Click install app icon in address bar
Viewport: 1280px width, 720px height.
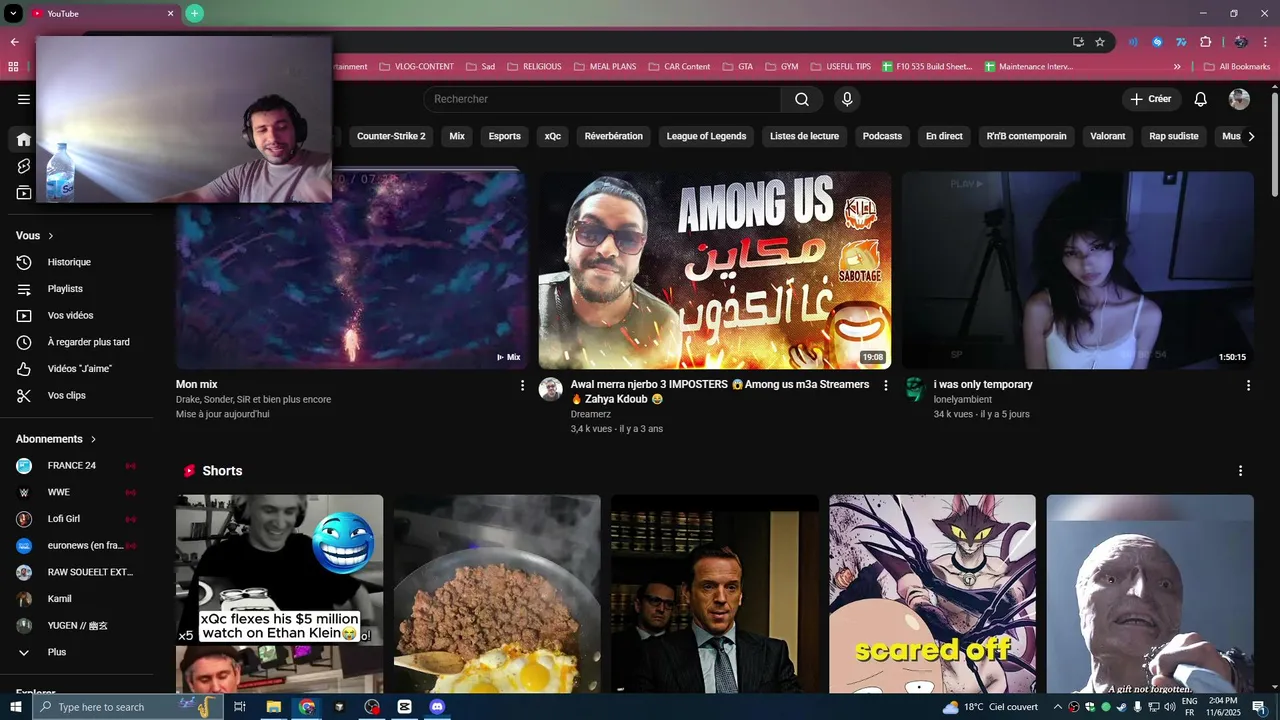pyautogui.click(x=1078, y=42)
